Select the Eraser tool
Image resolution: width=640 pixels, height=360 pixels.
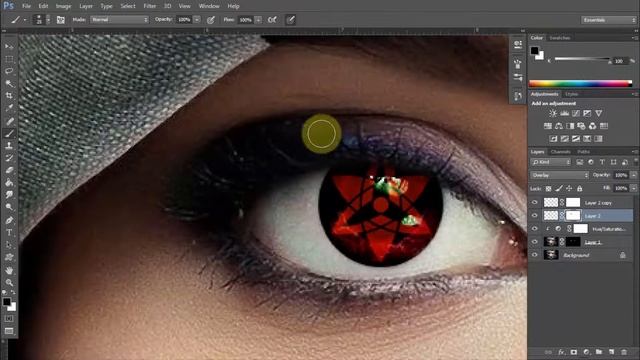[x=9, y=170]
